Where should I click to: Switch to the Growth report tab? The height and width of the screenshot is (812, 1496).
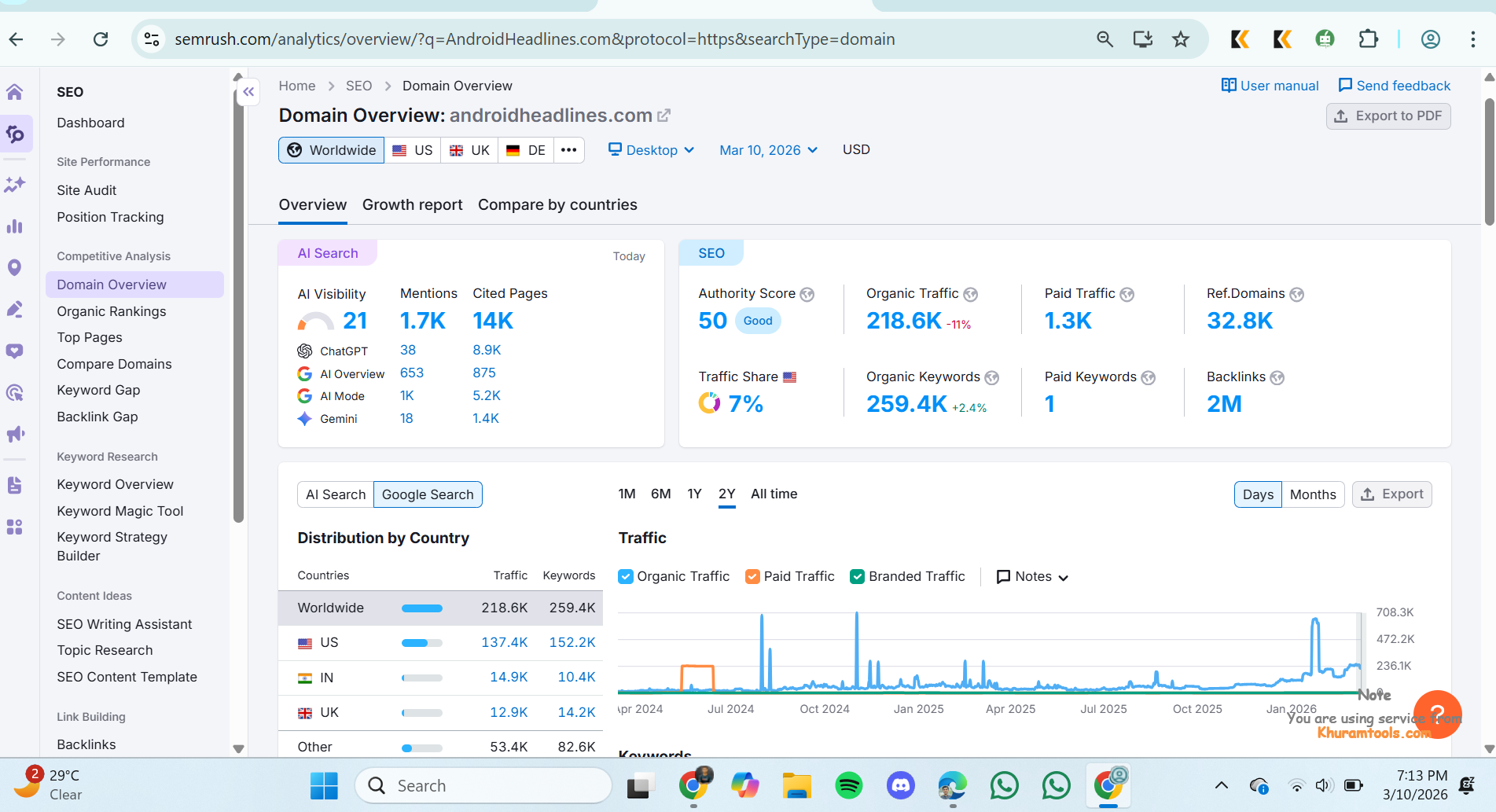coord(412,204)
